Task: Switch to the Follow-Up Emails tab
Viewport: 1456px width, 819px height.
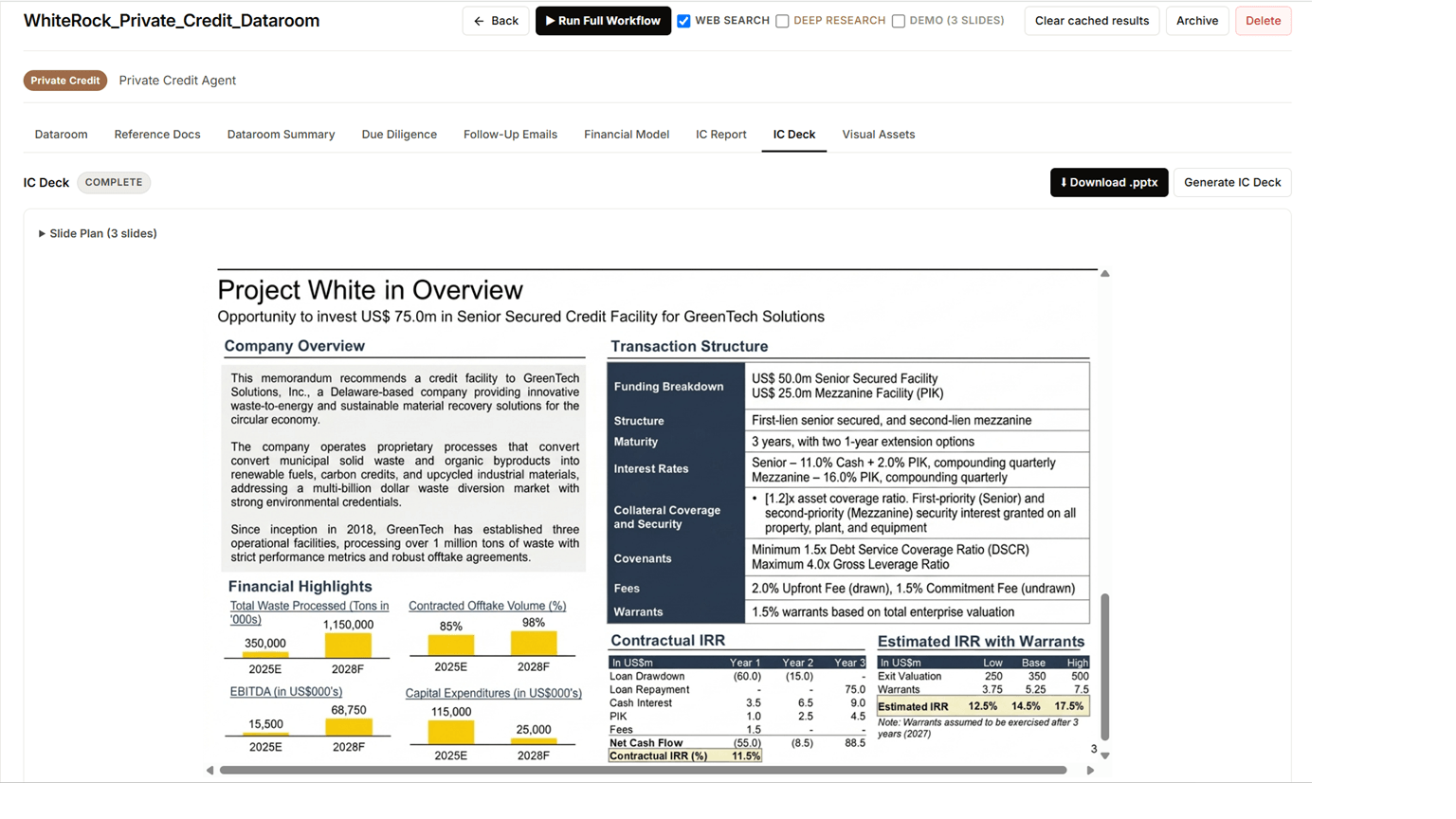Action: click(510, 135)
